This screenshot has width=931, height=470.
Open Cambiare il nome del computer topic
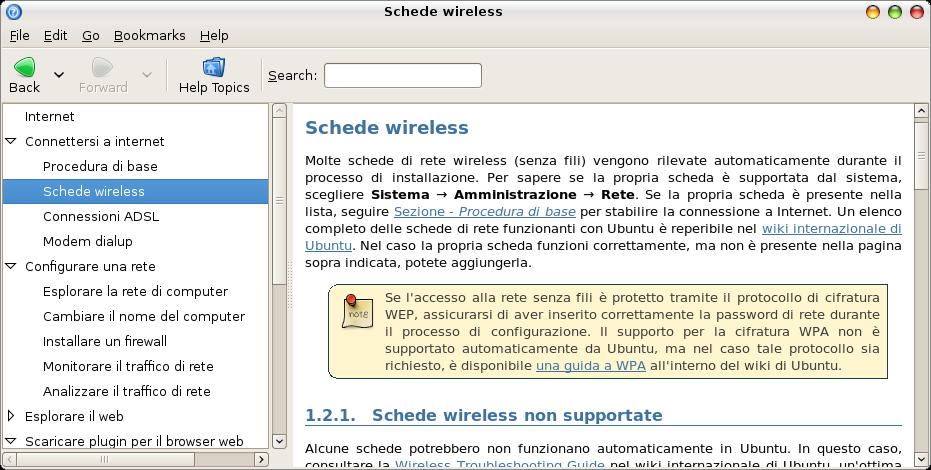point(144,316)
